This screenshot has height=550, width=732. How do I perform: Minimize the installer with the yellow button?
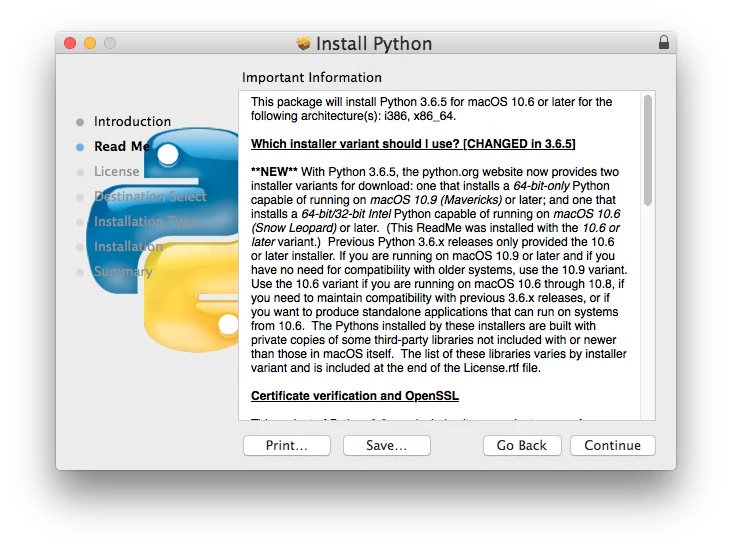click(x=90, y=43)
